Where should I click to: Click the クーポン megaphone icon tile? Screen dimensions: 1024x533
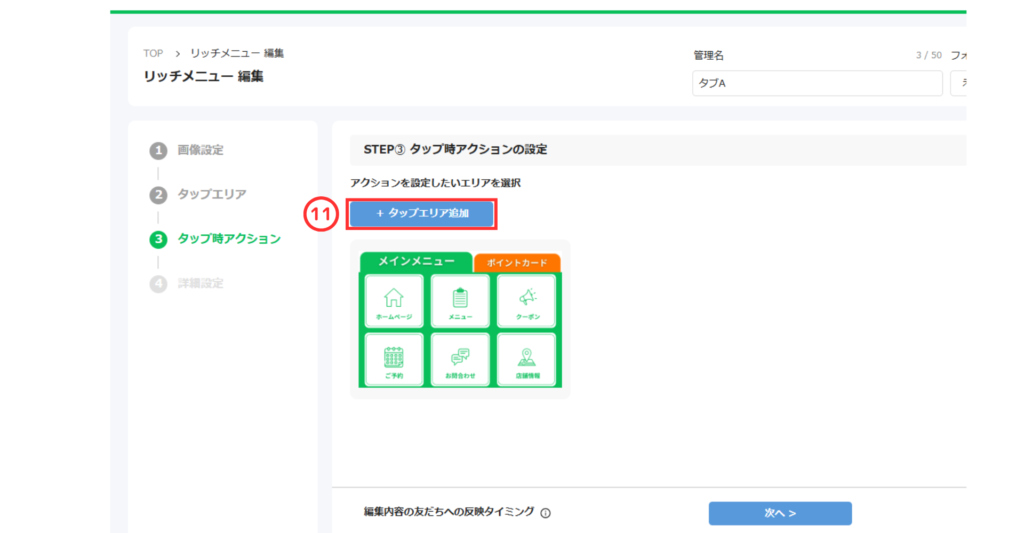[x=526, y=301]
